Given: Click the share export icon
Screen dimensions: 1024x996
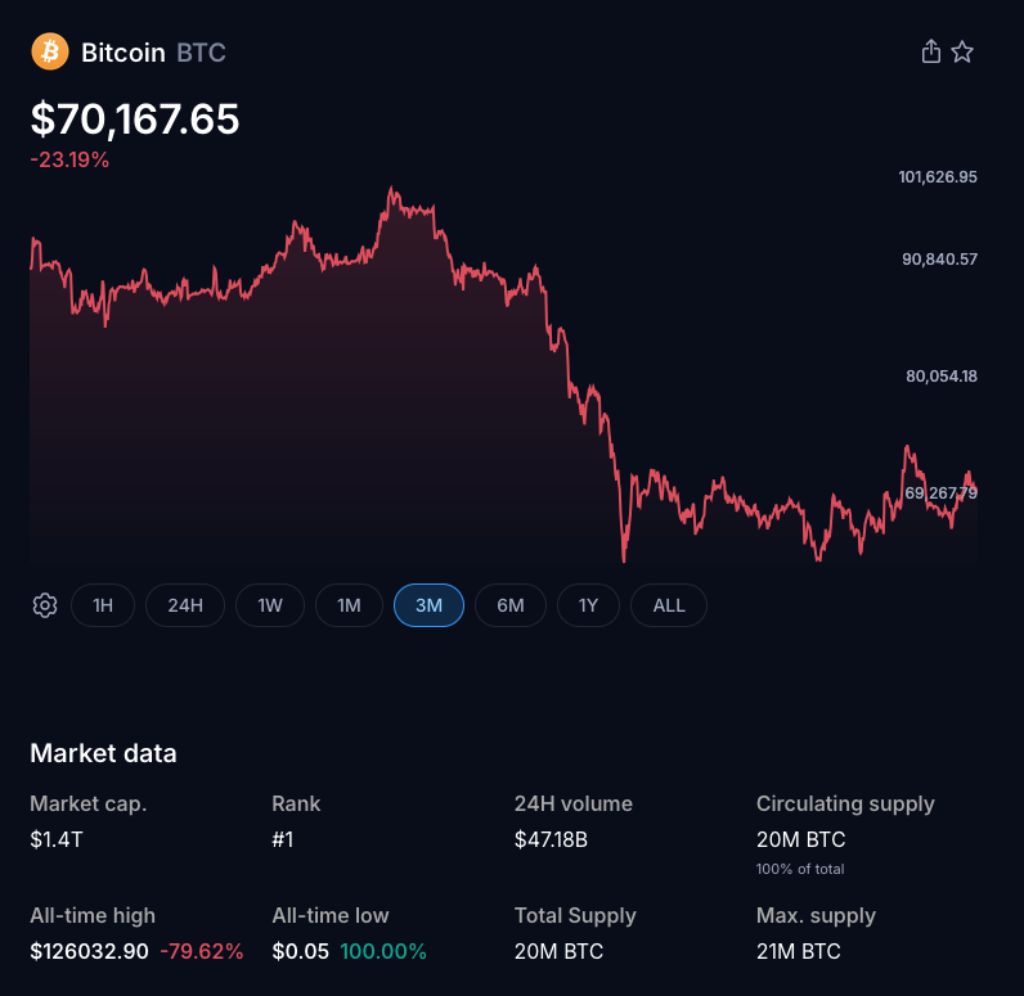Looking at the screenshot, I should click(x=931, y=51).
